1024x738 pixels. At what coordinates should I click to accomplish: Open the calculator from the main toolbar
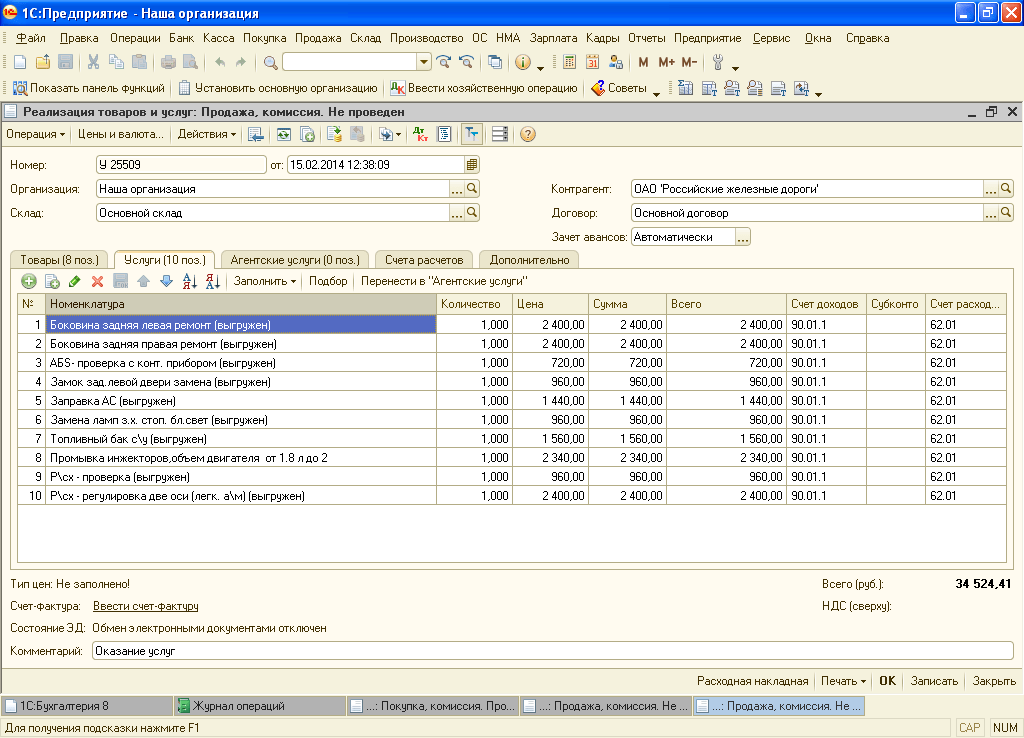569,62
